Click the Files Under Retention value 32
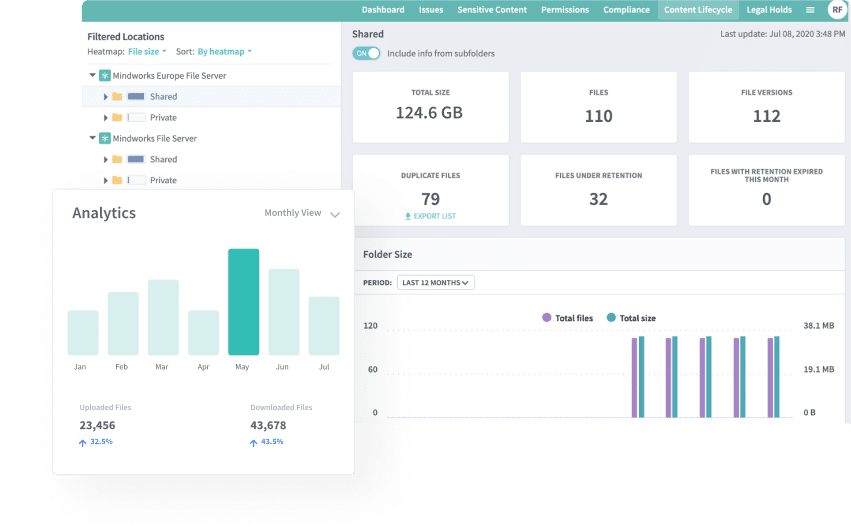 599,199
